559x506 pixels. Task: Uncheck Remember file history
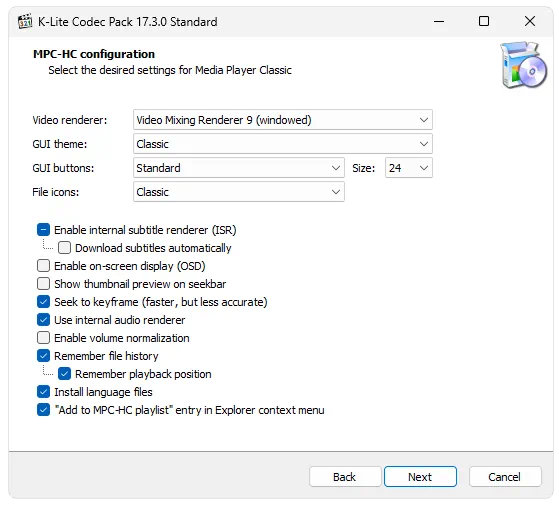click(43, 356)
